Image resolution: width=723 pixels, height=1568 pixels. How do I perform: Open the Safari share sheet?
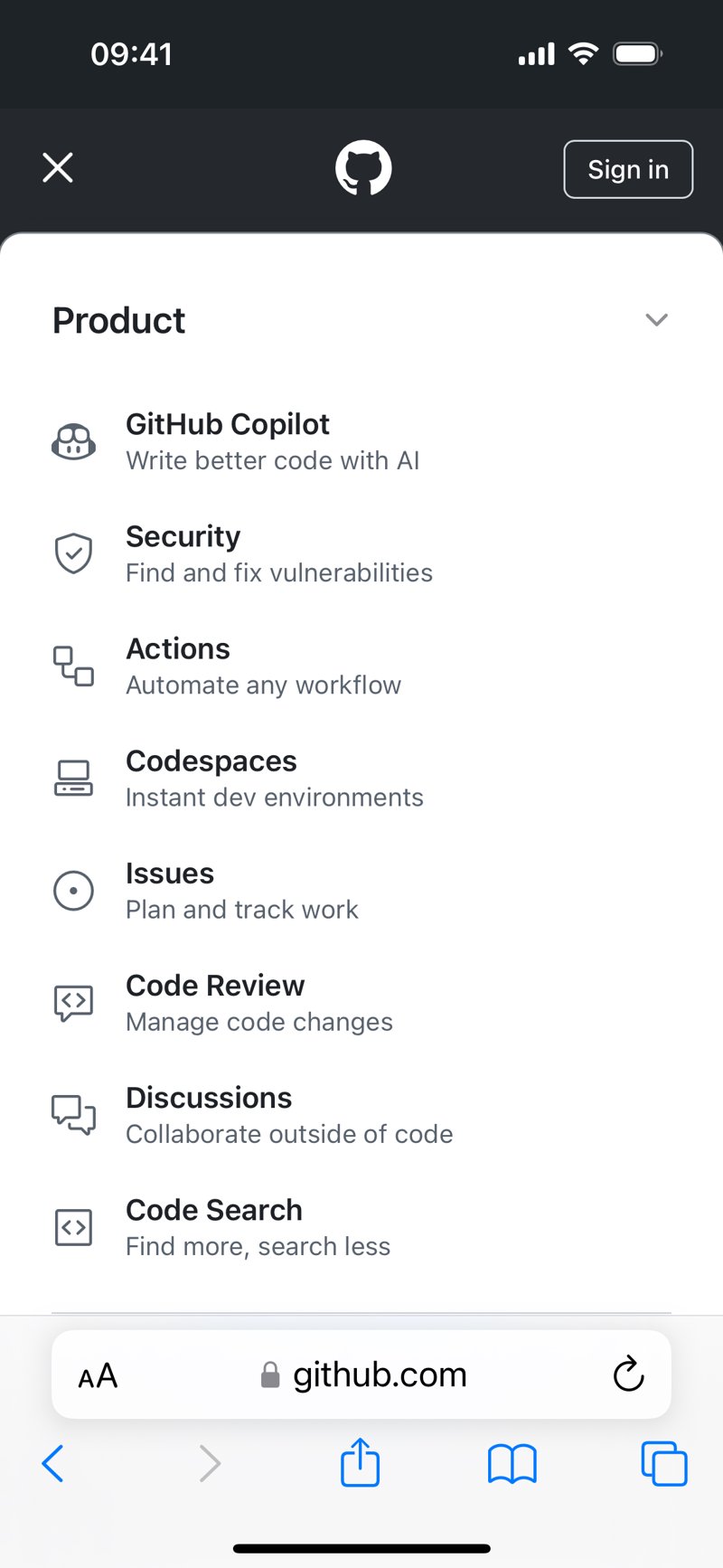(x=360, y=1462)
